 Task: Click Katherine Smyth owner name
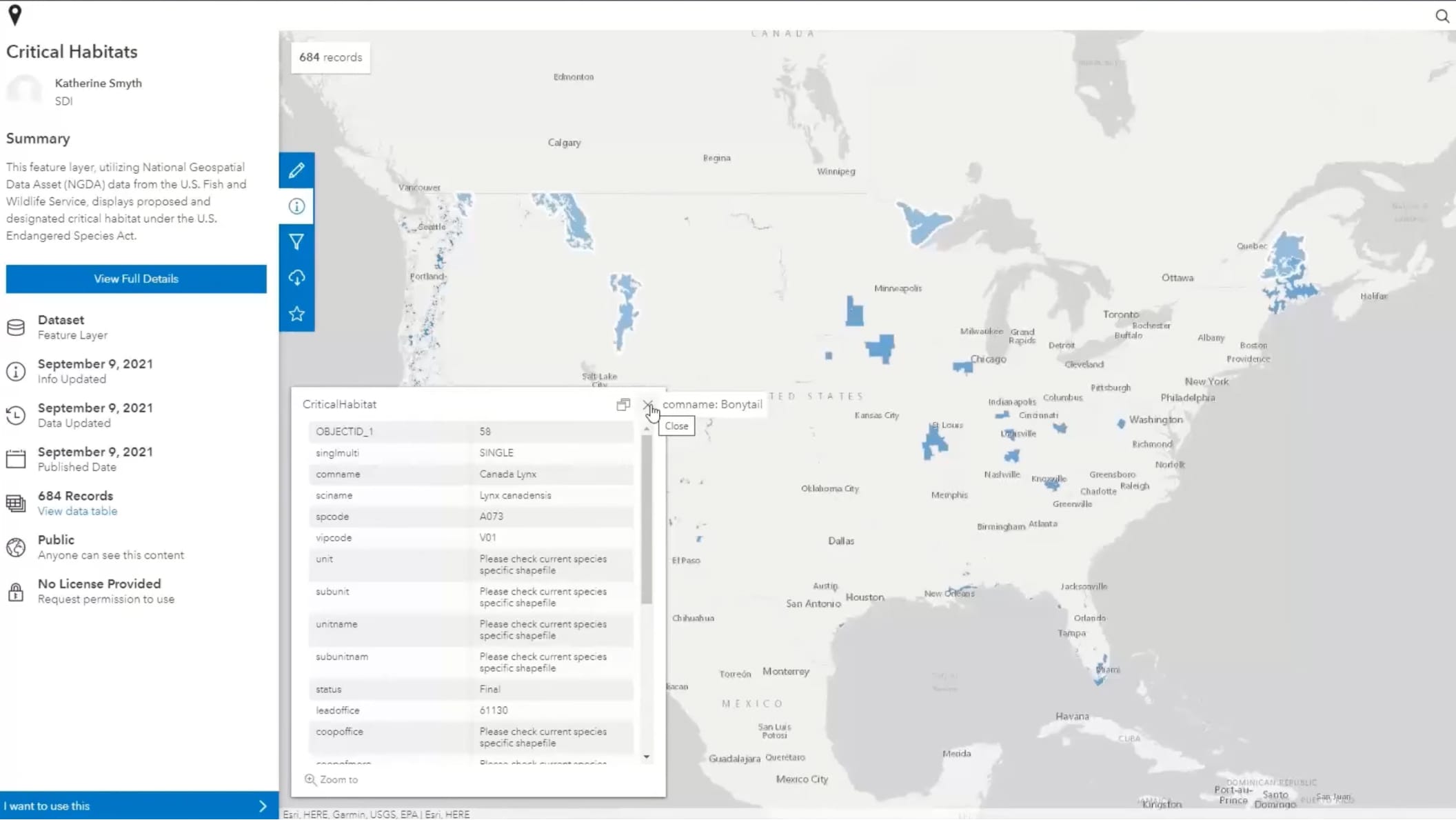[98, 83]
